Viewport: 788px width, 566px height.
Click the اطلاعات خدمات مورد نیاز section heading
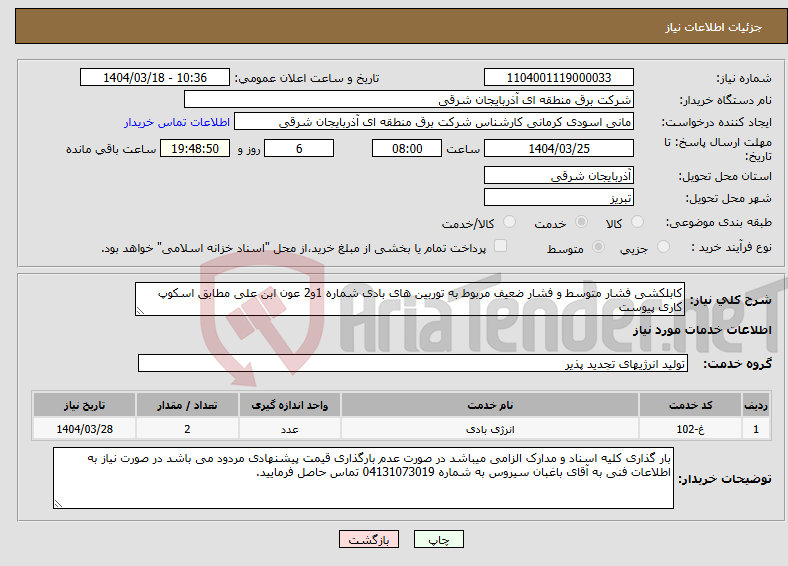[702, 330]
